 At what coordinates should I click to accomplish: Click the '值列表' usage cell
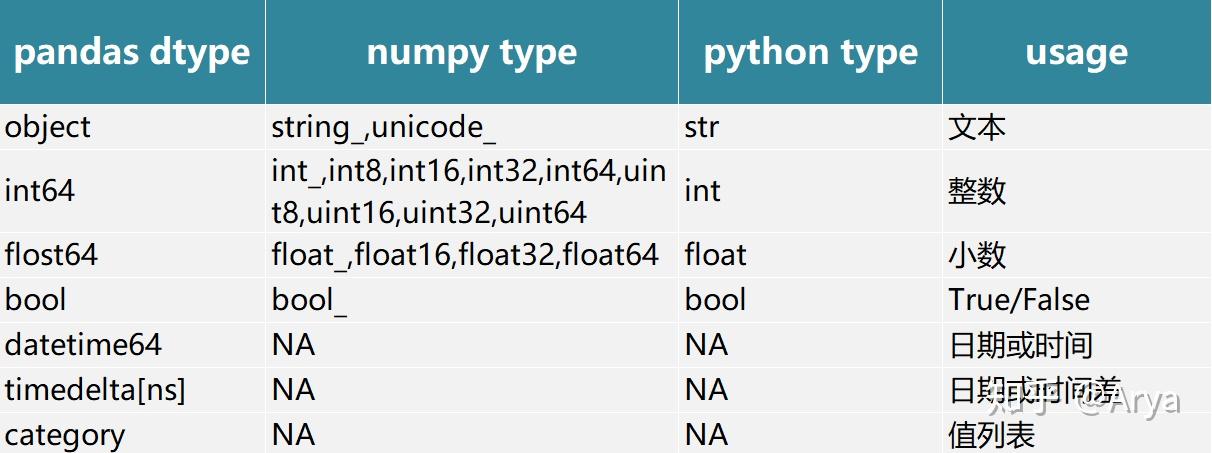pos(1077,434)
